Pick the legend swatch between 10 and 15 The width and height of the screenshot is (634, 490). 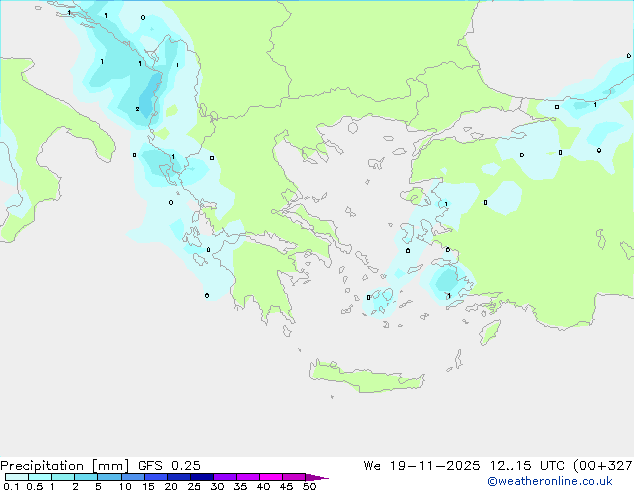132,477
